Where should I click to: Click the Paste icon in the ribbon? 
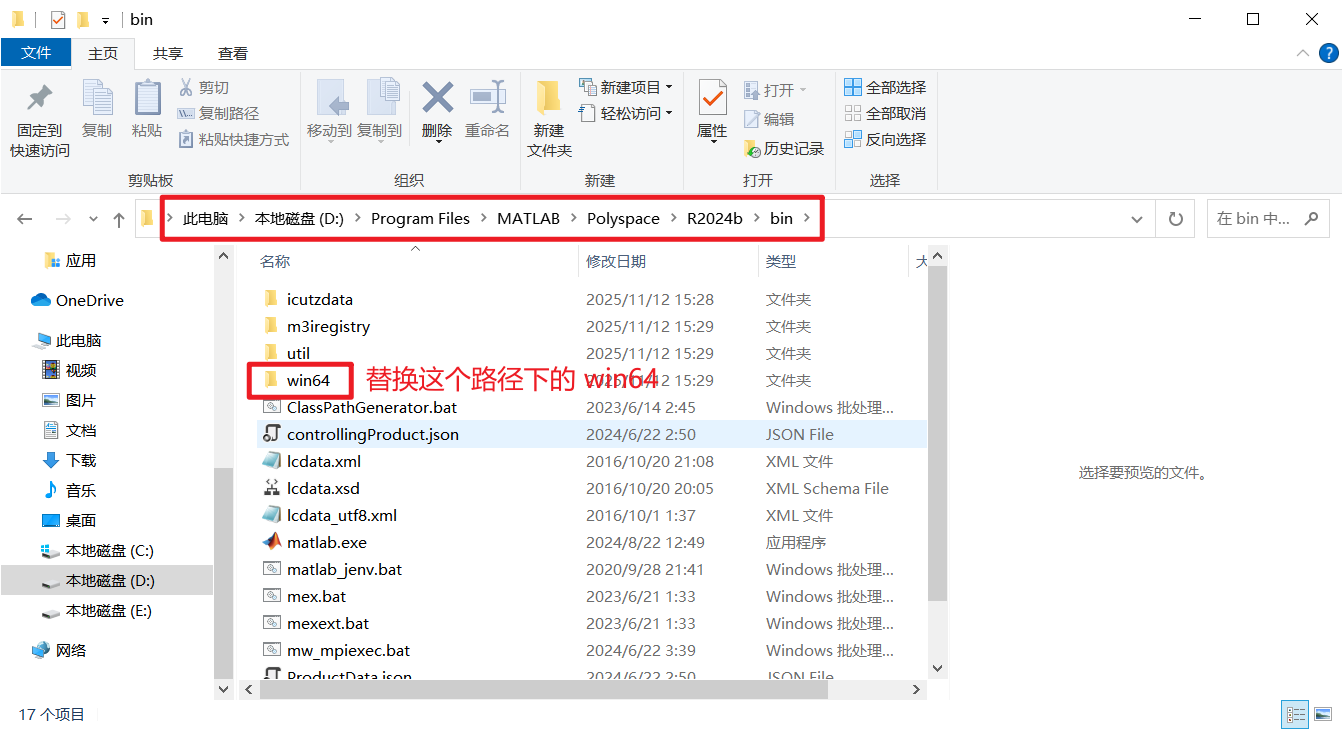coord(147,98)
